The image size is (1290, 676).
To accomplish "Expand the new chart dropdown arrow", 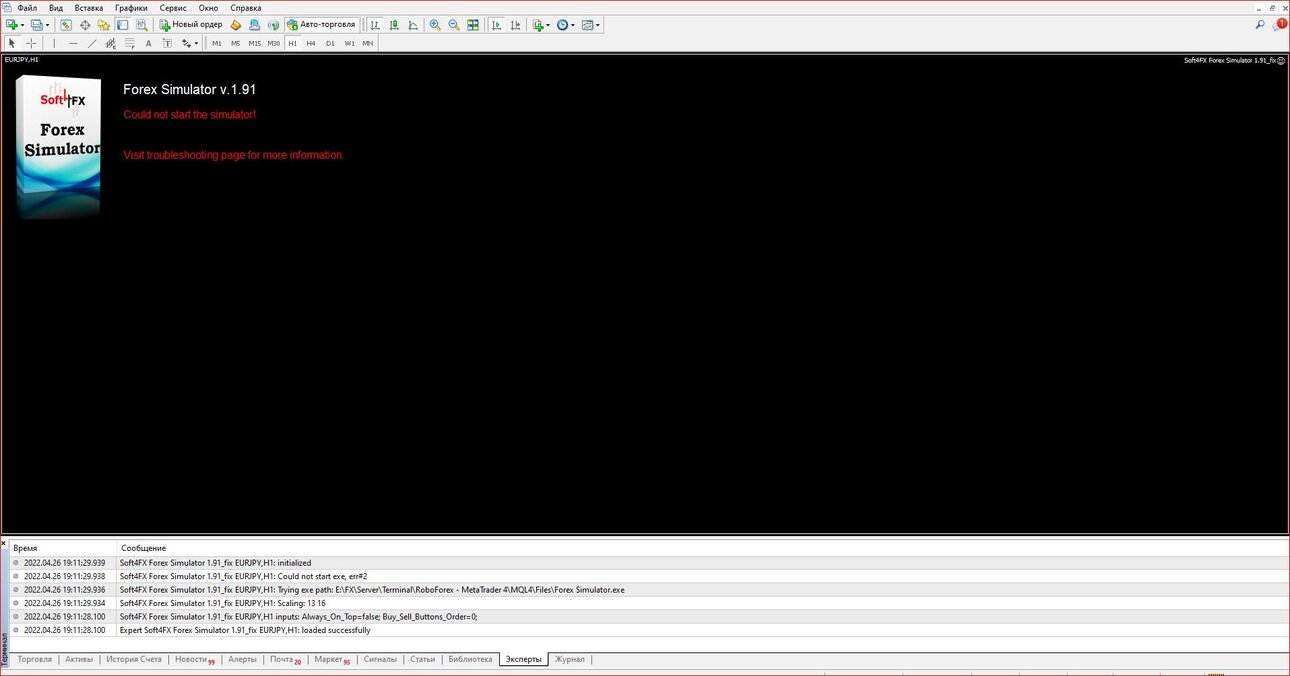I will tap(23, 25).
